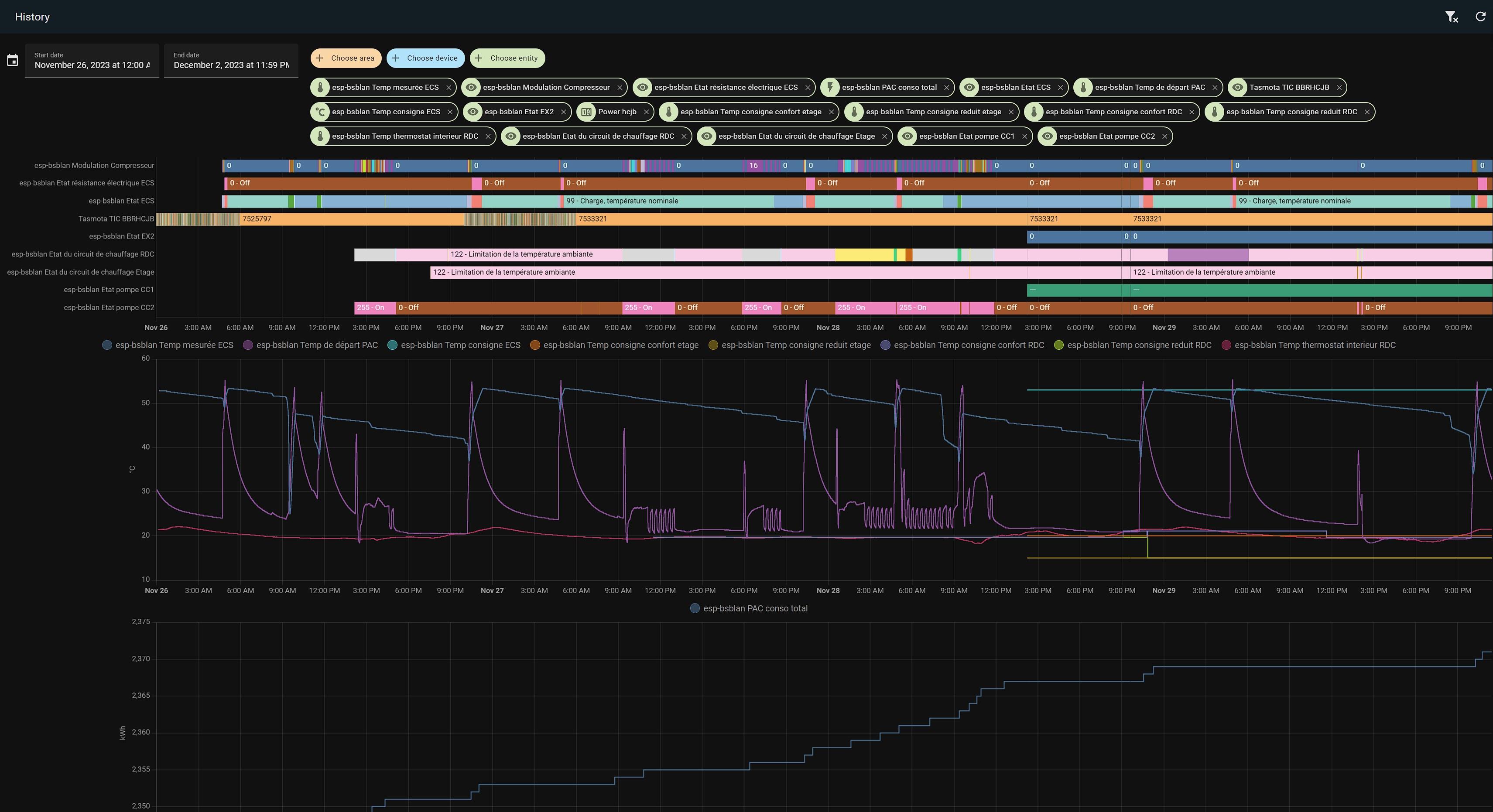The width and height of the screenshot is (1493, 812).
Task: Click the History page title
Action: pyautogui.click(x=32, y=17)
